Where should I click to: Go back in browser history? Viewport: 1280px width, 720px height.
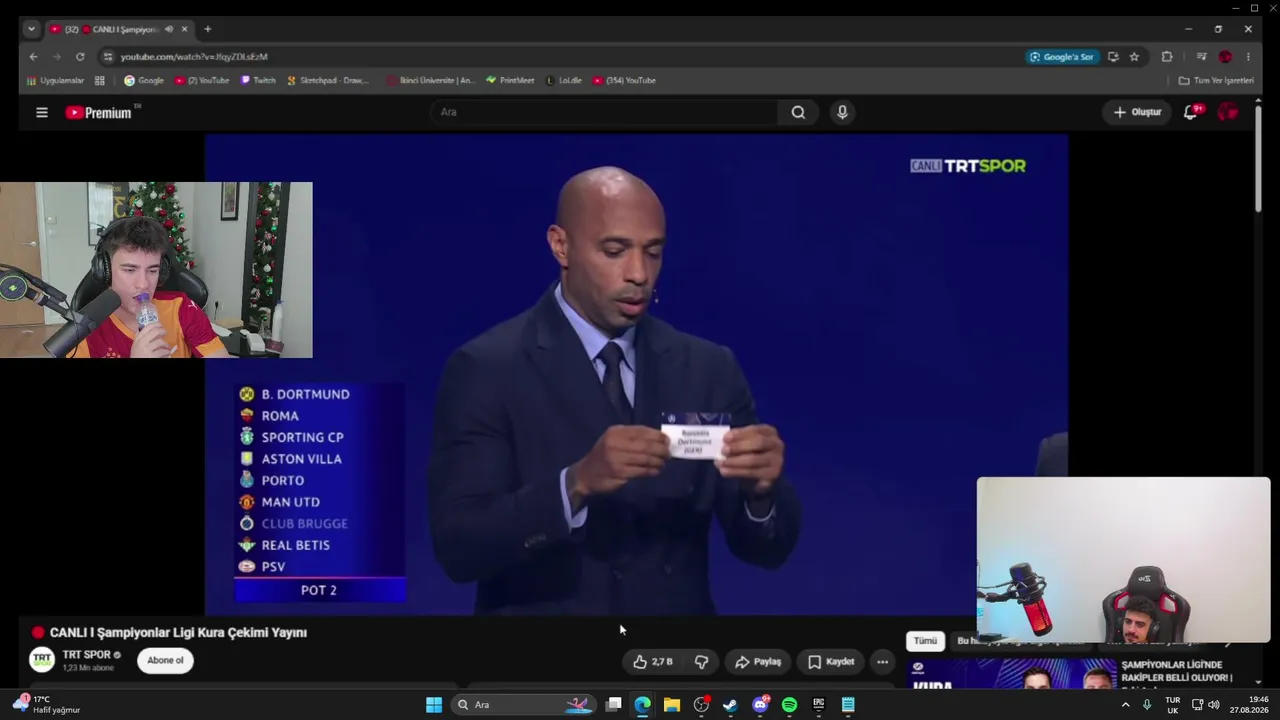(33, 57)
